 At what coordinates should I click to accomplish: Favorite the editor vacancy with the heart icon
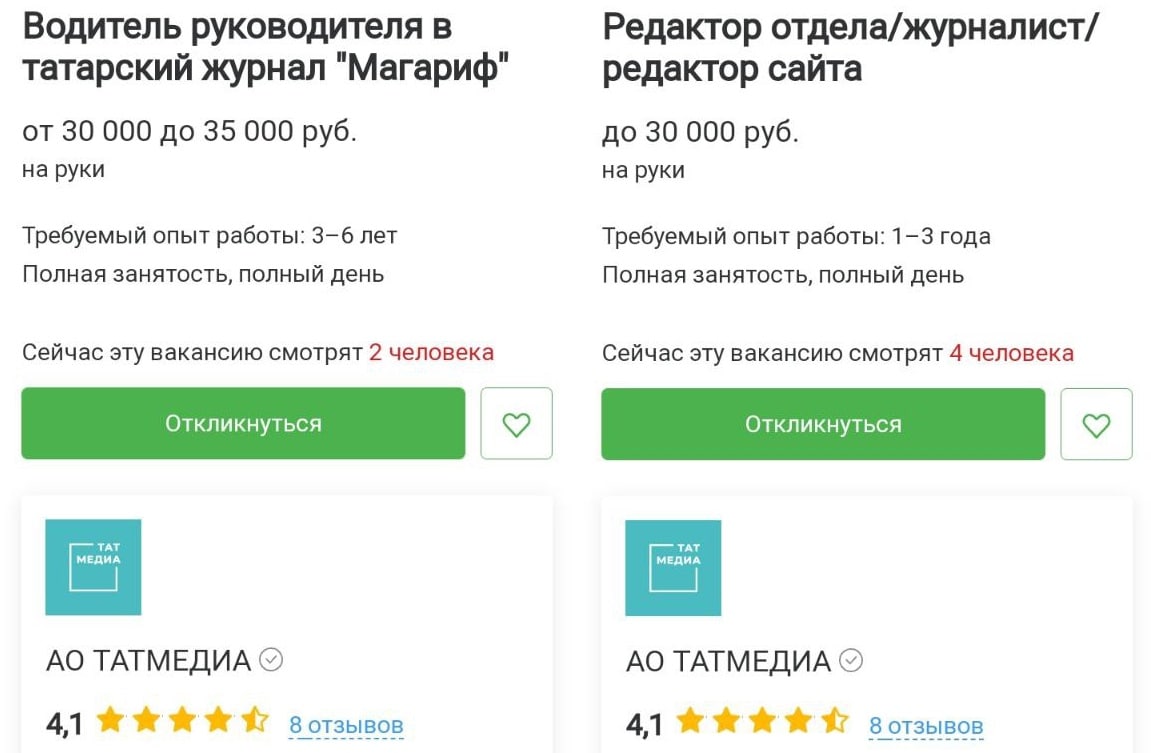pyautogui.click(x=1096, y=424)
